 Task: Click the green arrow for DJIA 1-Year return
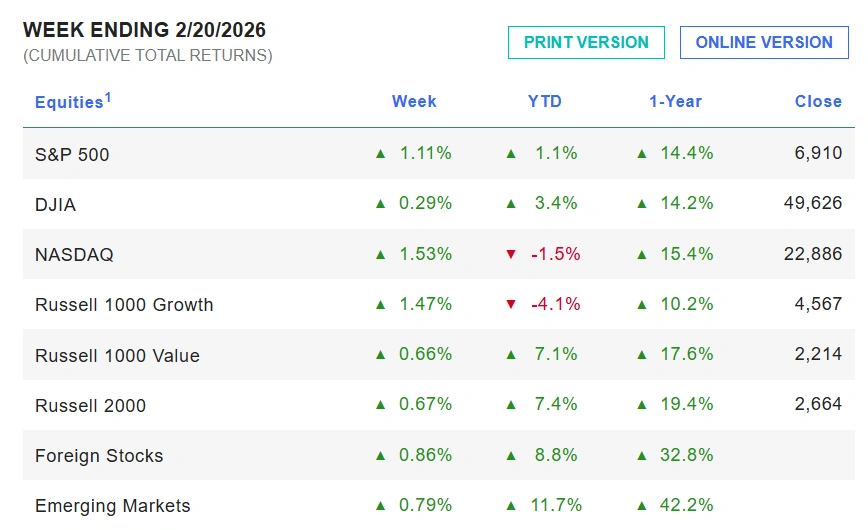tap(641, 204)
